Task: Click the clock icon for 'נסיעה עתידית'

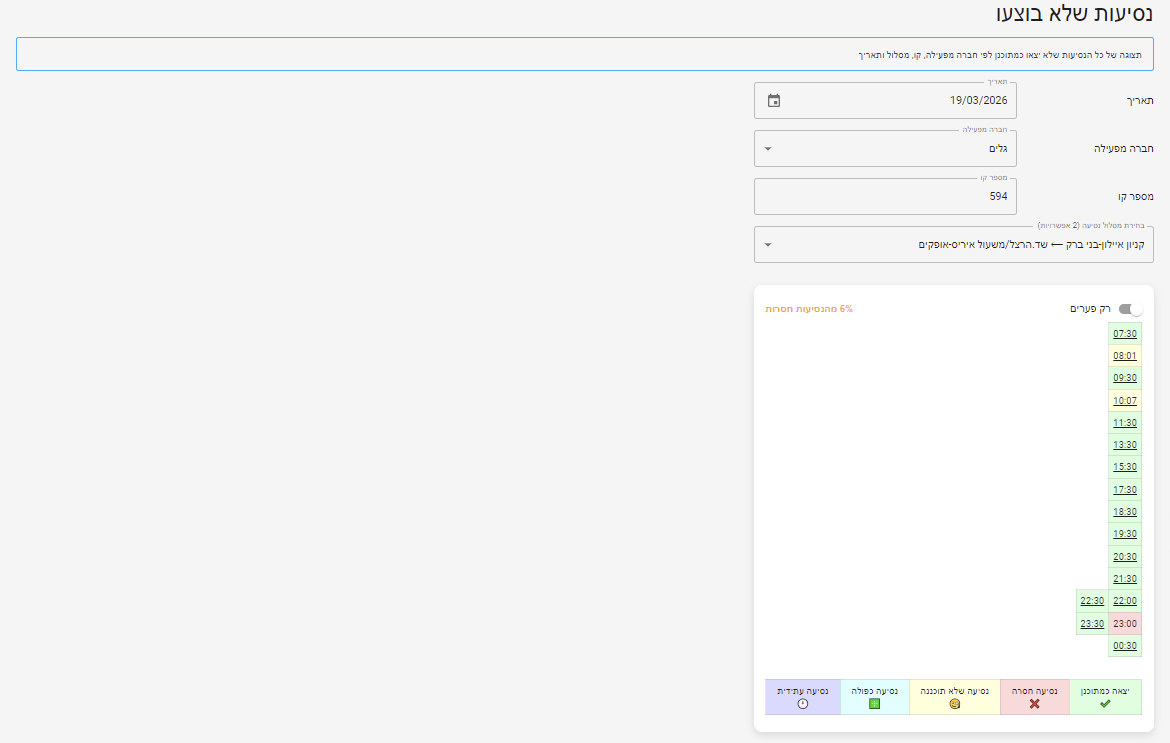Action: 802,702
